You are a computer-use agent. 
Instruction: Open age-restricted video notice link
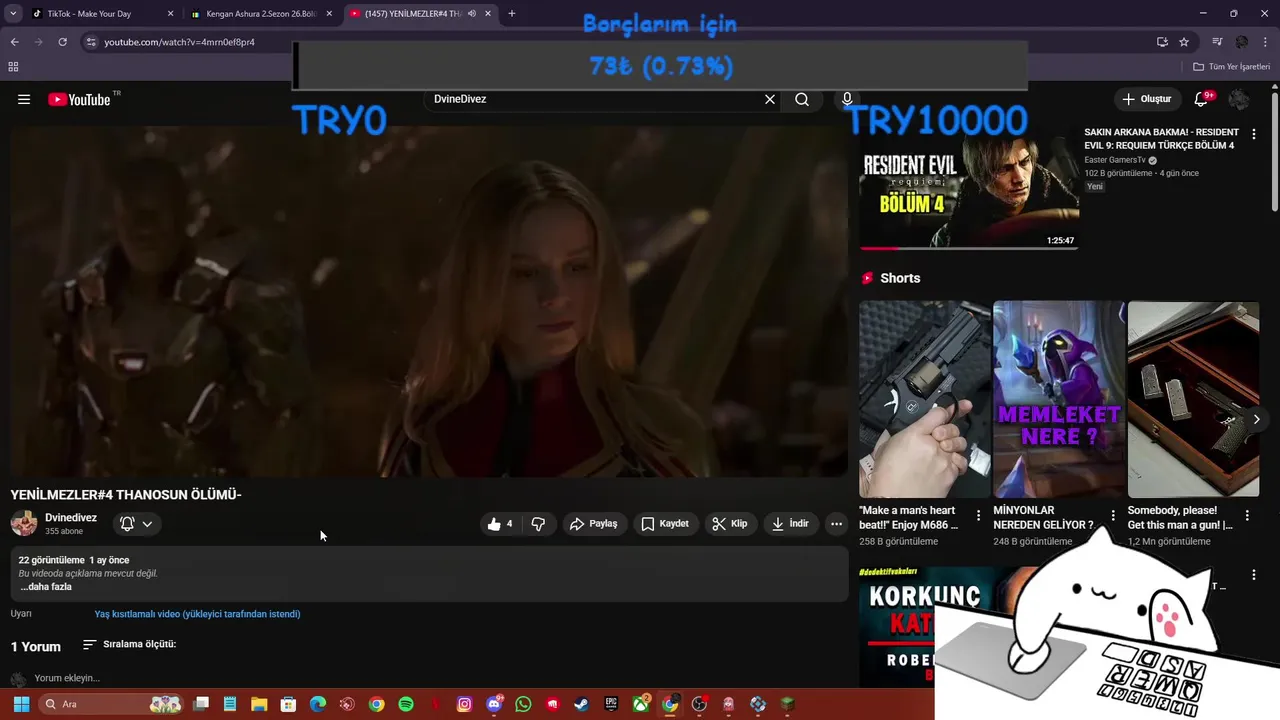[197, 614]
